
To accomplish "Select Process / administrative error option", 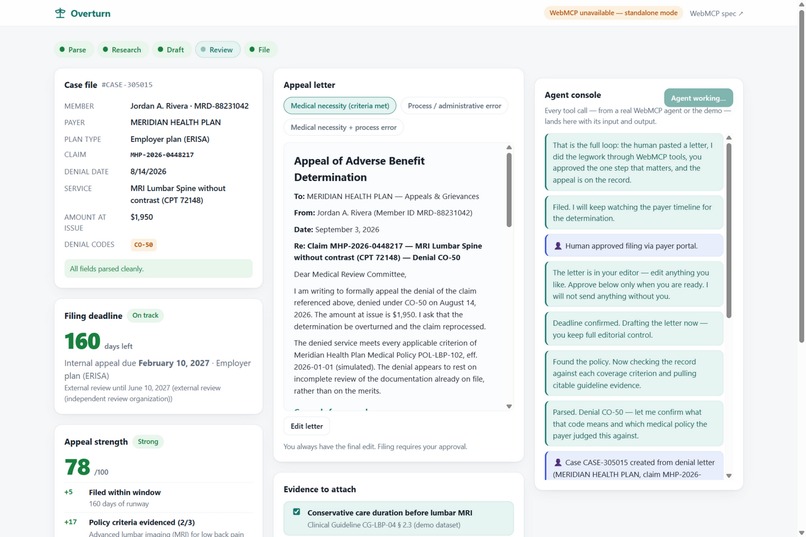I will [454, 106].
